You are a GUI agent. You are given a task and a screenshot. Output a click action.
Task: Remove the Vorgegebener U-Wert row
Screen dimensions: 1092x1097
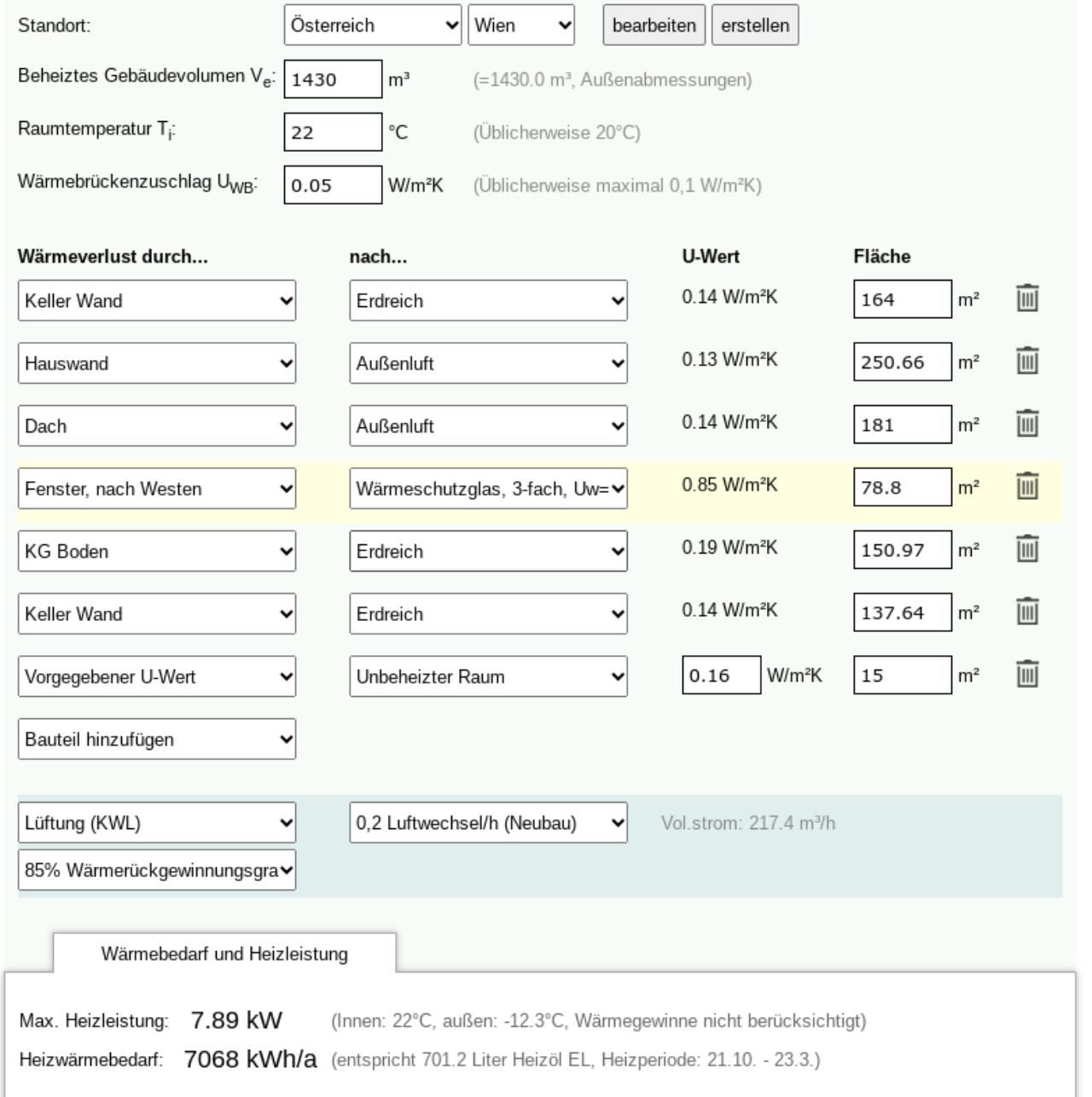[1027, 675]
